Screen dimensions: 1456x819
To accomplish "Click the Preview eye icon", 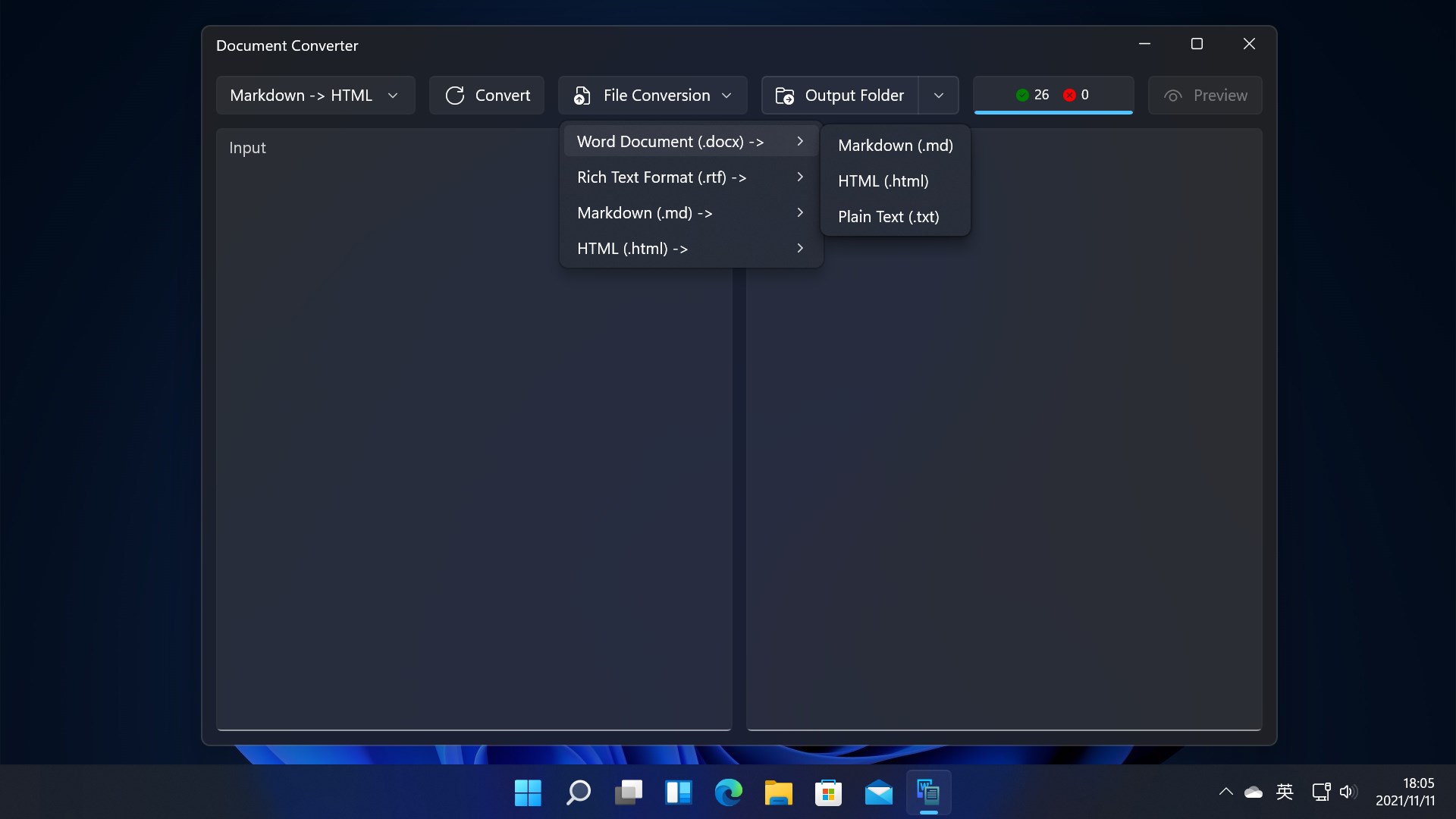I will tap(1173, 96).
